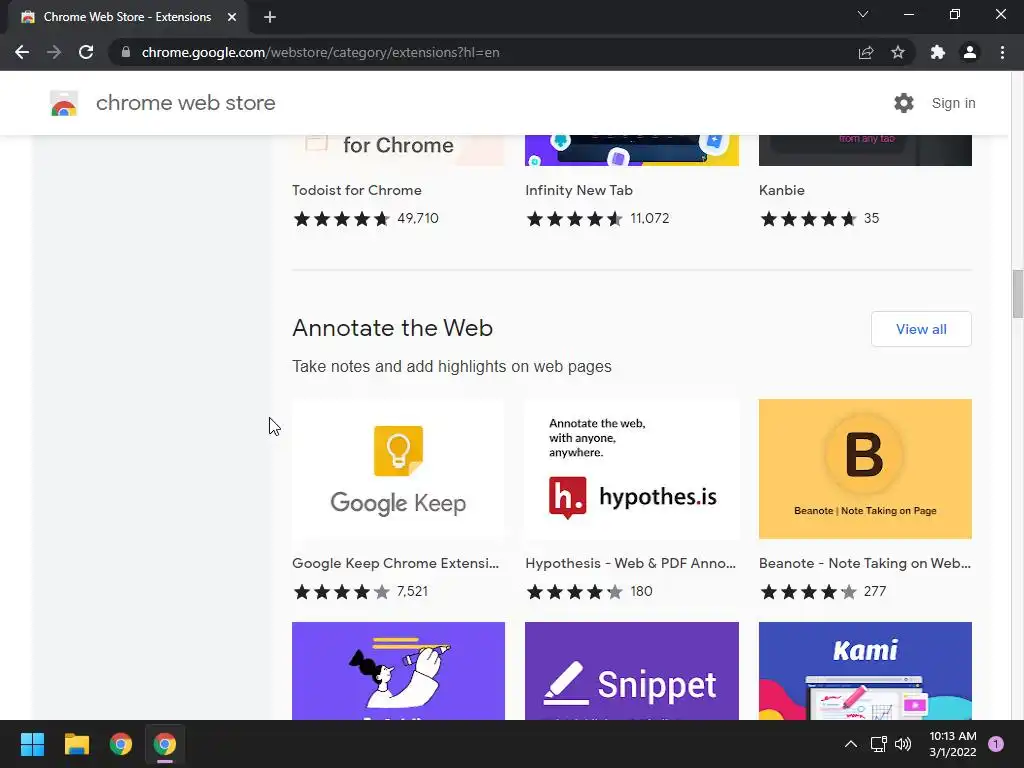Viewport: 1024px width, 768px height.
Task: Click the Chrome Web Store logo
Action: pyautogui.click(x=64, y=103)
